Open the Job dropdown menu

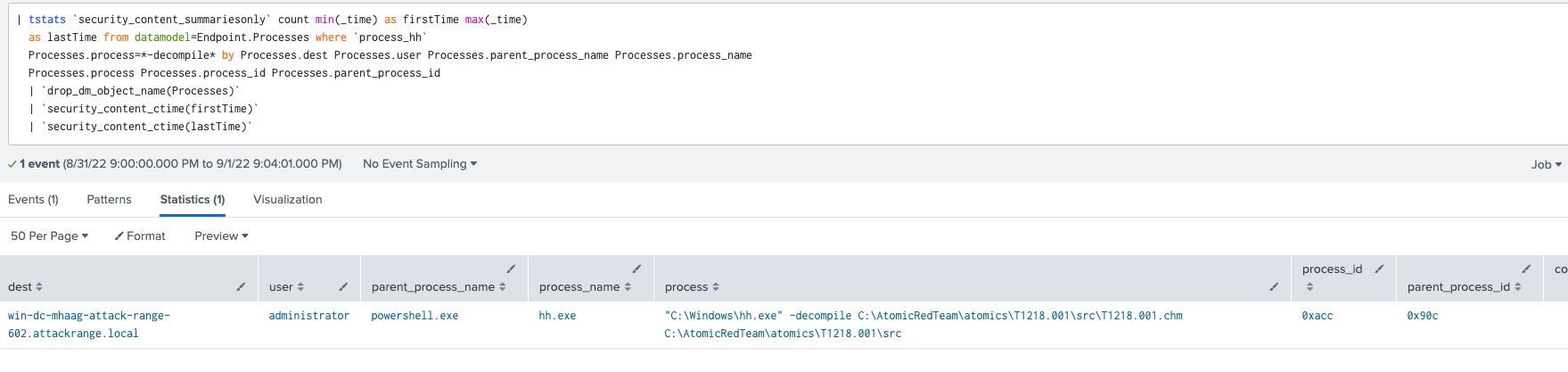coord(1547,165)
